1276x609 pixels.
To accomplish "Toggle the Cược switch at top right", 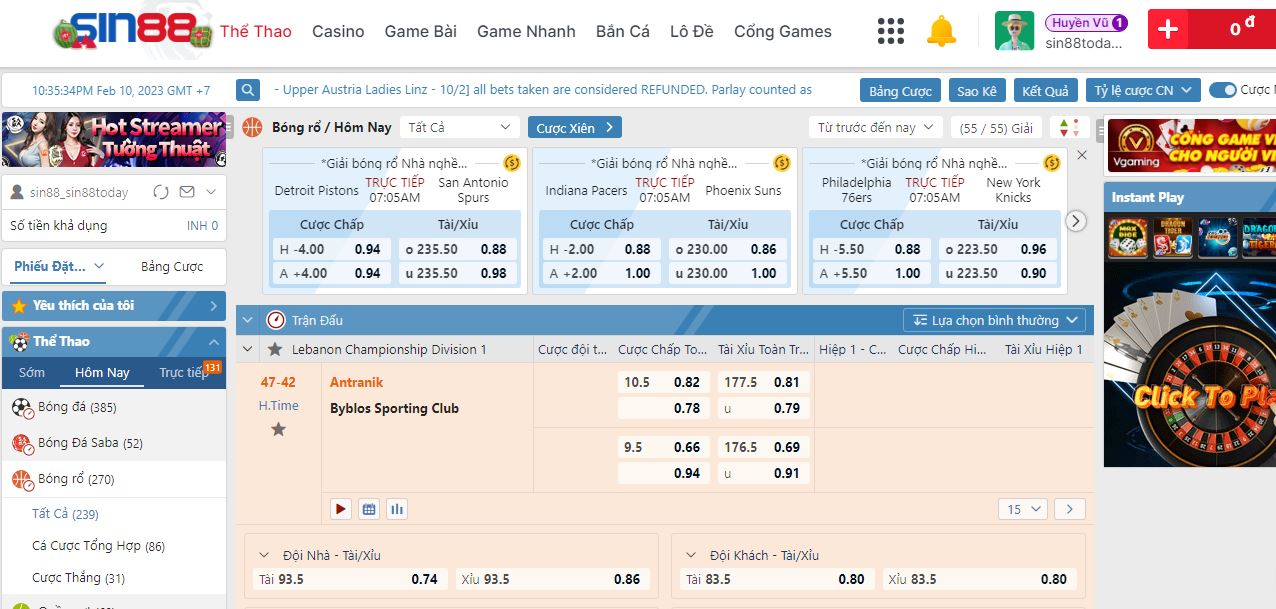I will click(1223, 90).
